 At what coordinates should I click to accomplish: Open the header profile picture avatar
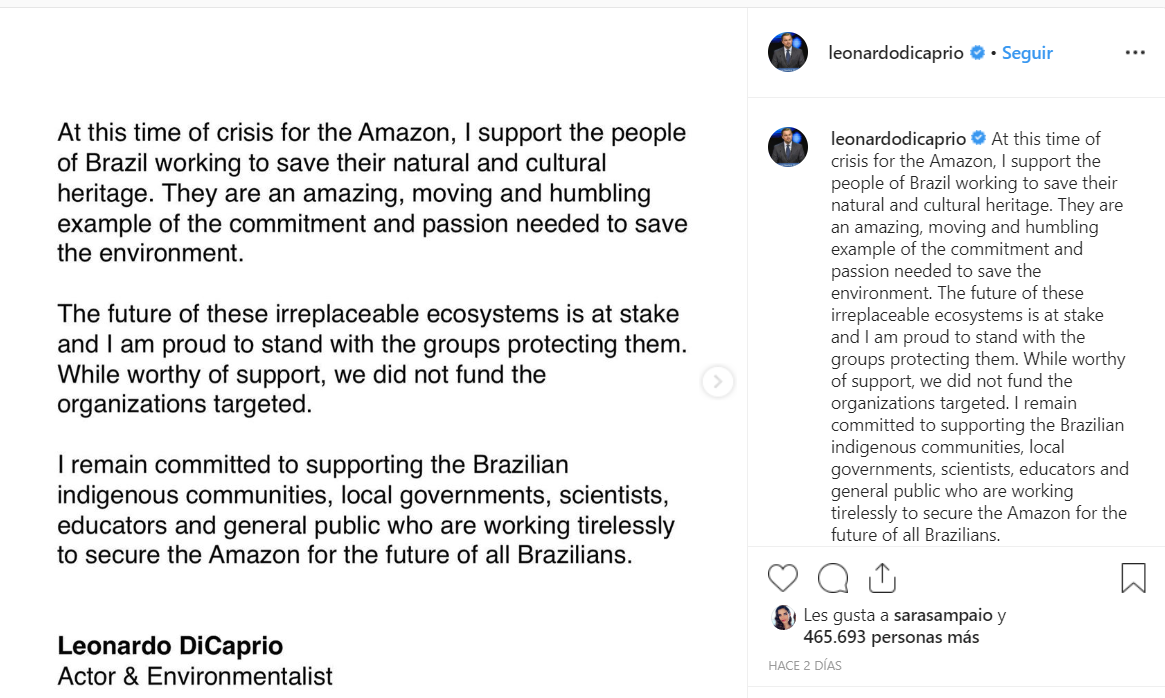(x=788, y=52)
